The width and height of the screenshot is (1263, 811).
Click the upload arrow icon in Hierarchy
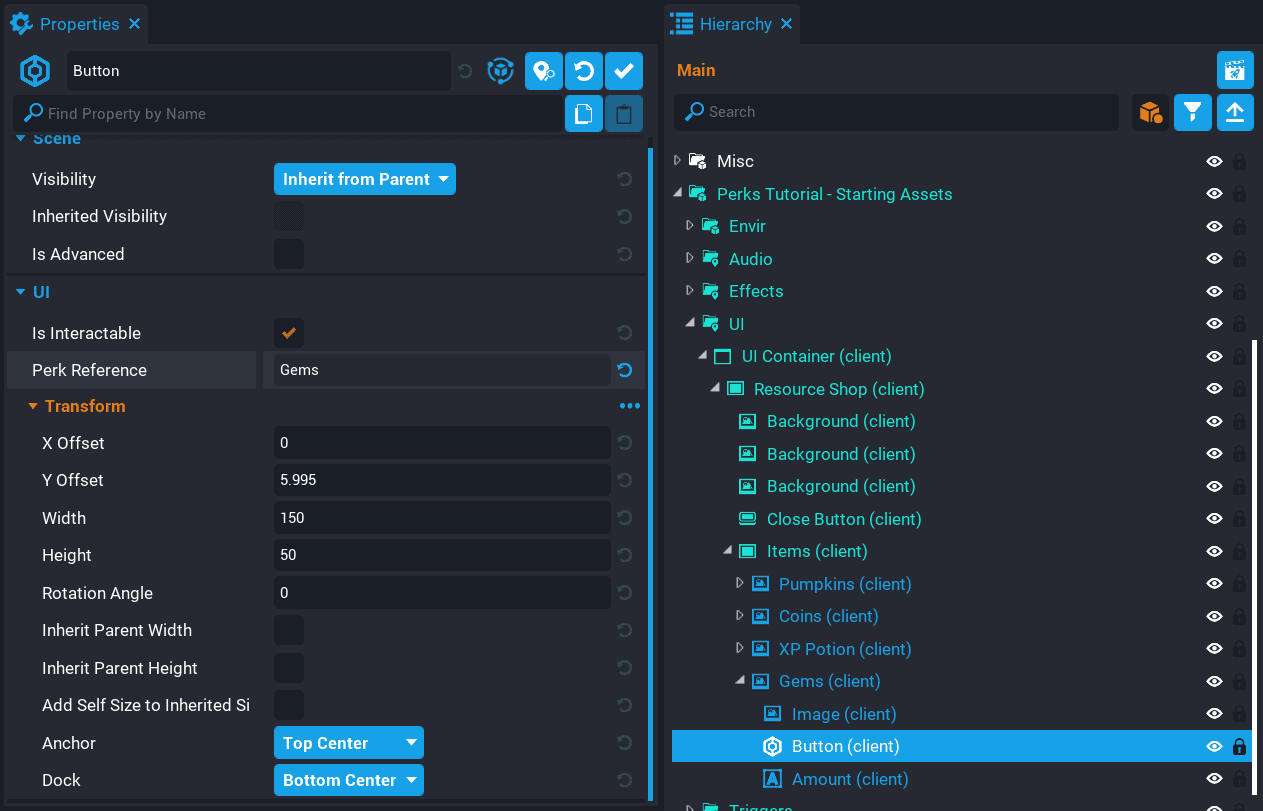1235,113
